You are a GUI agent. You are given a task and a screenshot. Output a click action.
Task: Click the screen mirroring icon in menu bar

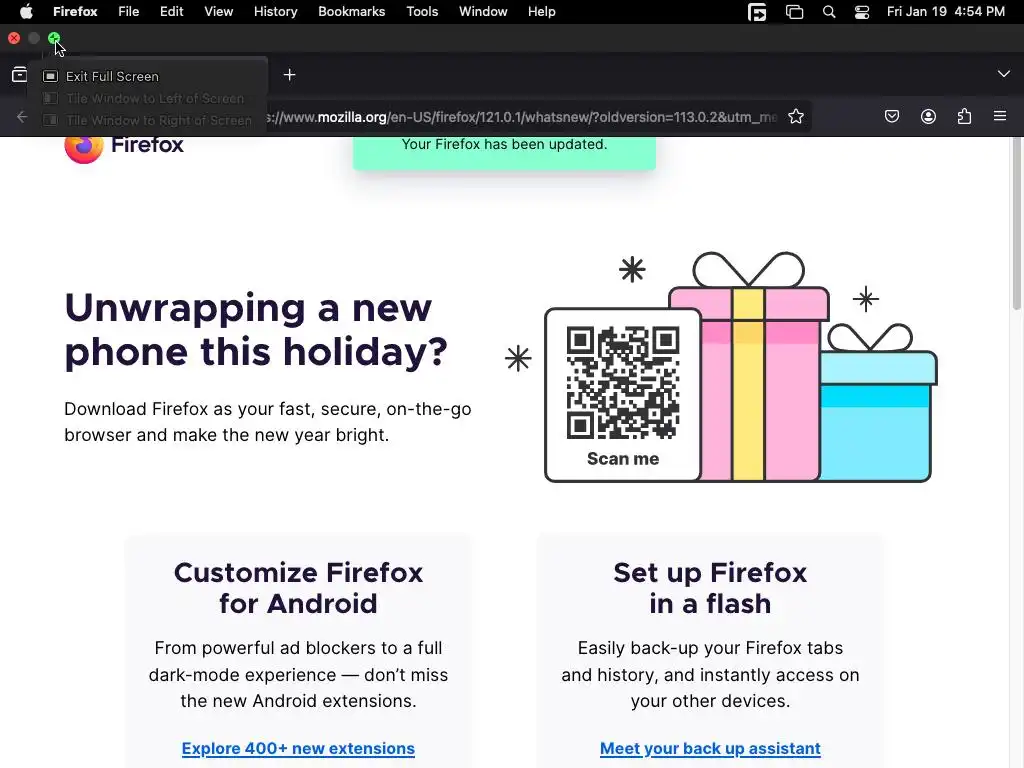794,12
